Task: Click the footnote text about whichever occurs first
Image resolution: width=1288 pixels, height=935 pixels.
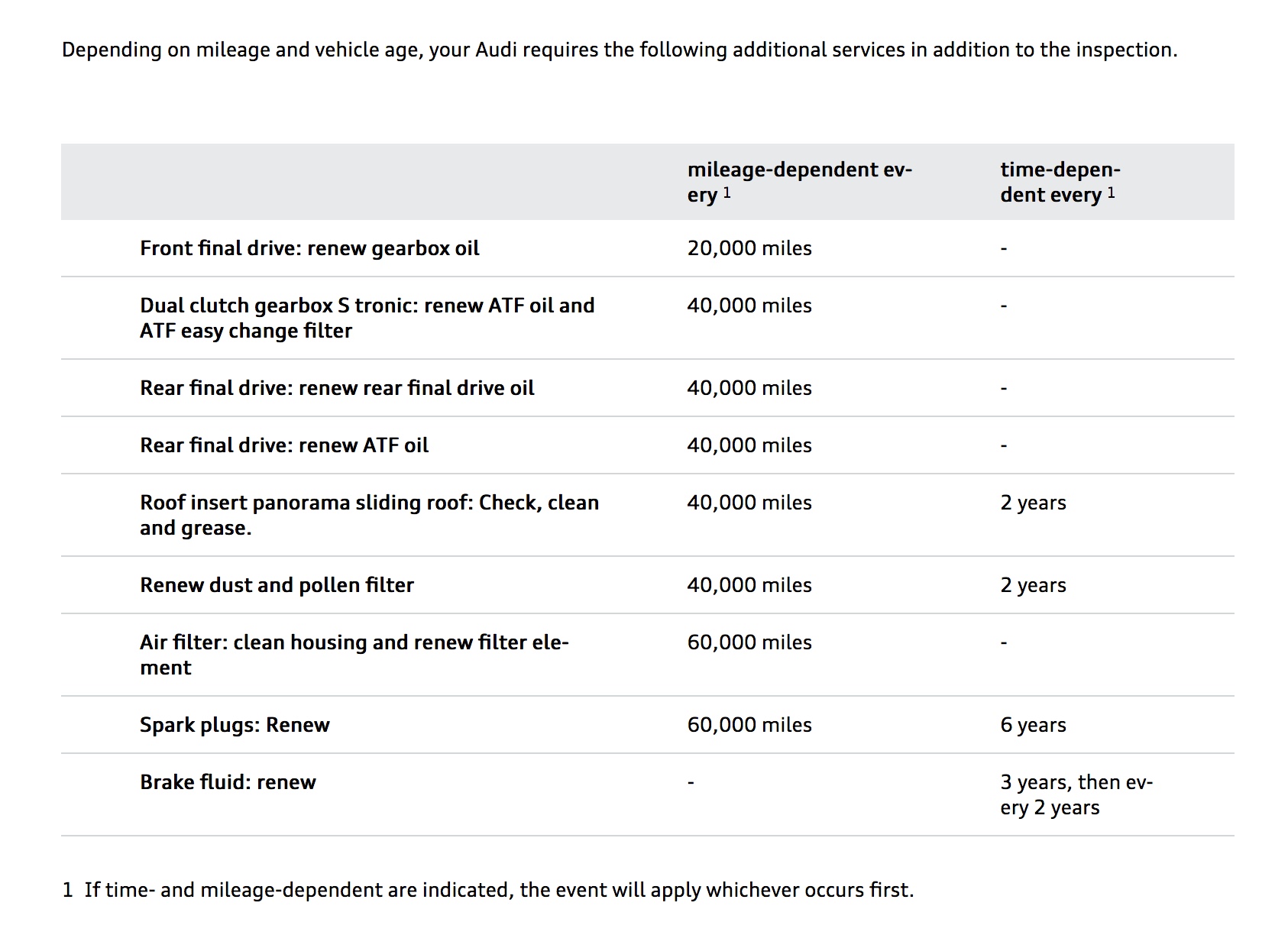Action: pyautogui.click(x=498, y=890)
